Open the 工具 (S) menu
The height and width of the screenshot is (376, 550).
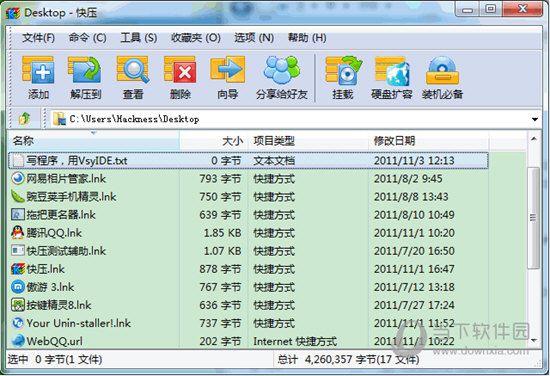click(x=139, y=38)
